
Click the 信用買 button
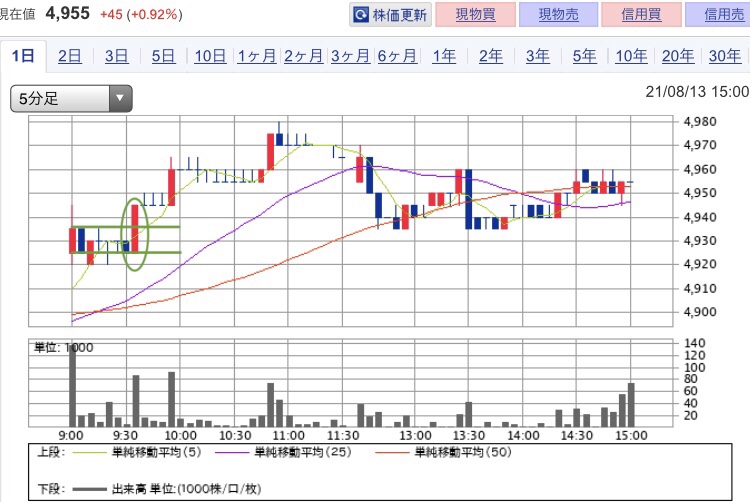(x=641, y=15)
